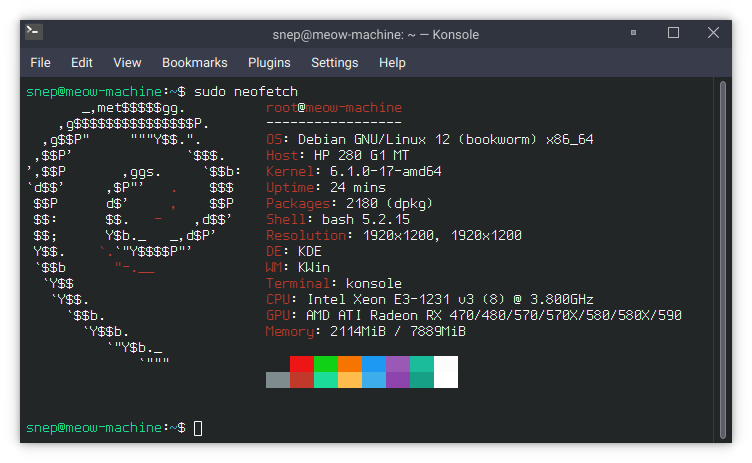Open the Help menu
The image size is (752, 463).
pyautogui.click(x=392, y=63)
